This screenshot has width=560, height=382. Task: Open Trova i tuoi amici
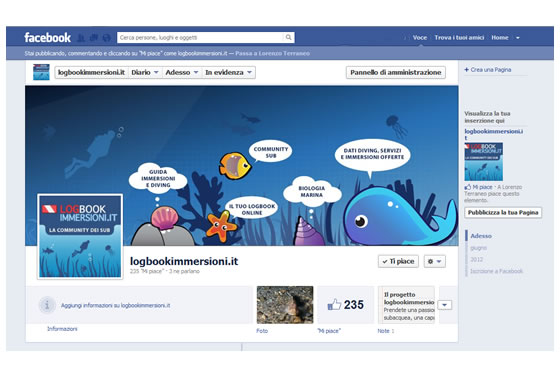click(459, 37)
